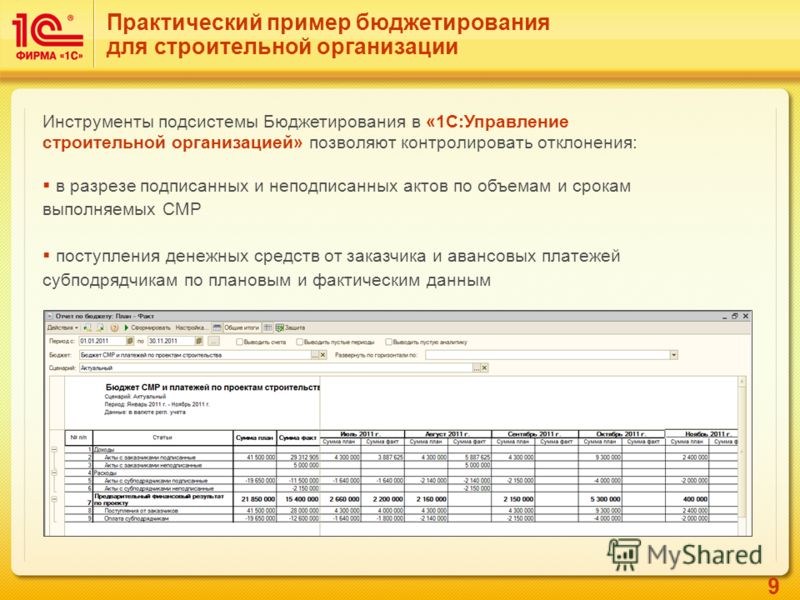
Task: Select Оплата субподрядчикам row
Action: [401, 518]
